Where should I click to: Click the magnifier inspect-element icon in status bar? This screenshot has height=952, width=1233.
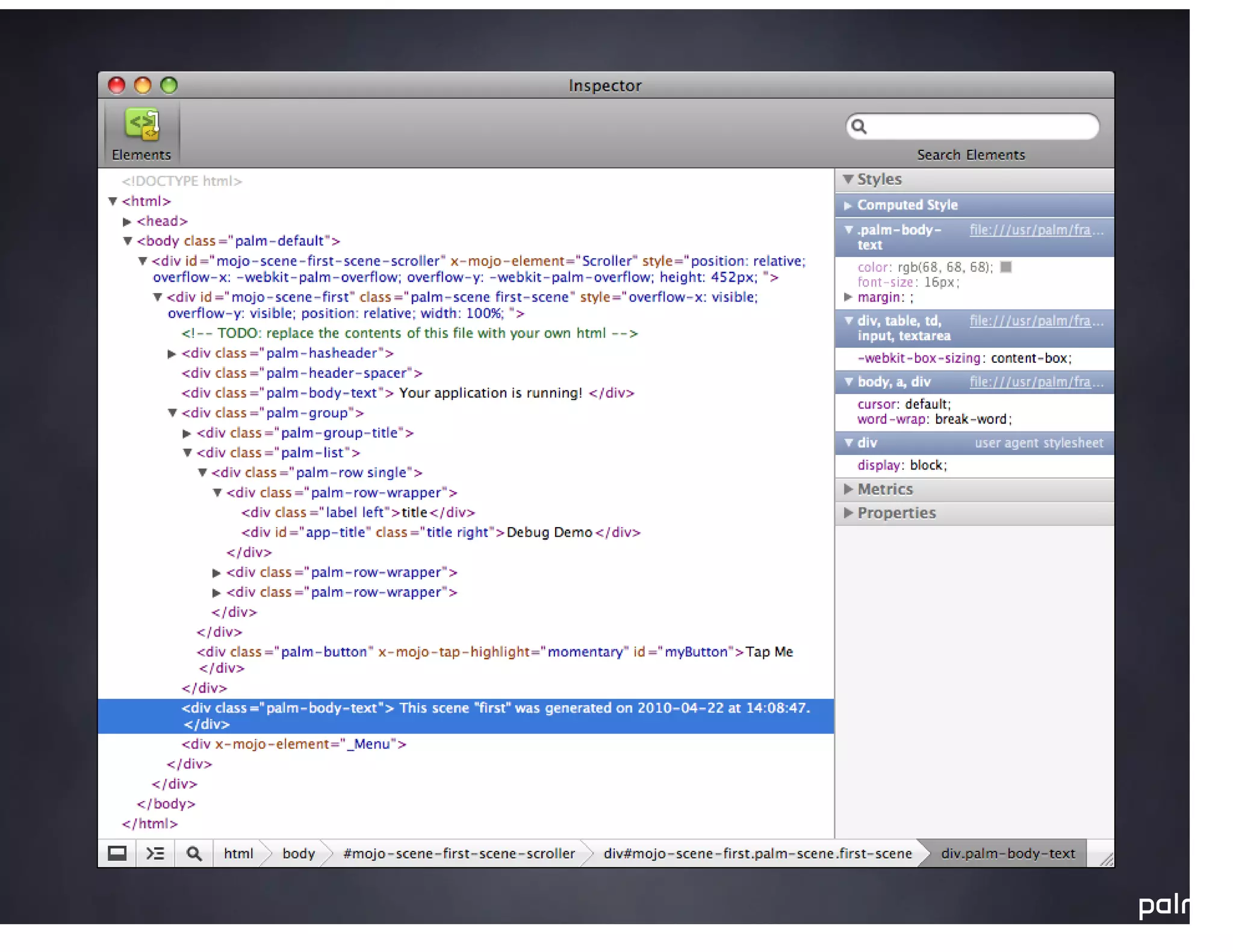click(194, 853)
